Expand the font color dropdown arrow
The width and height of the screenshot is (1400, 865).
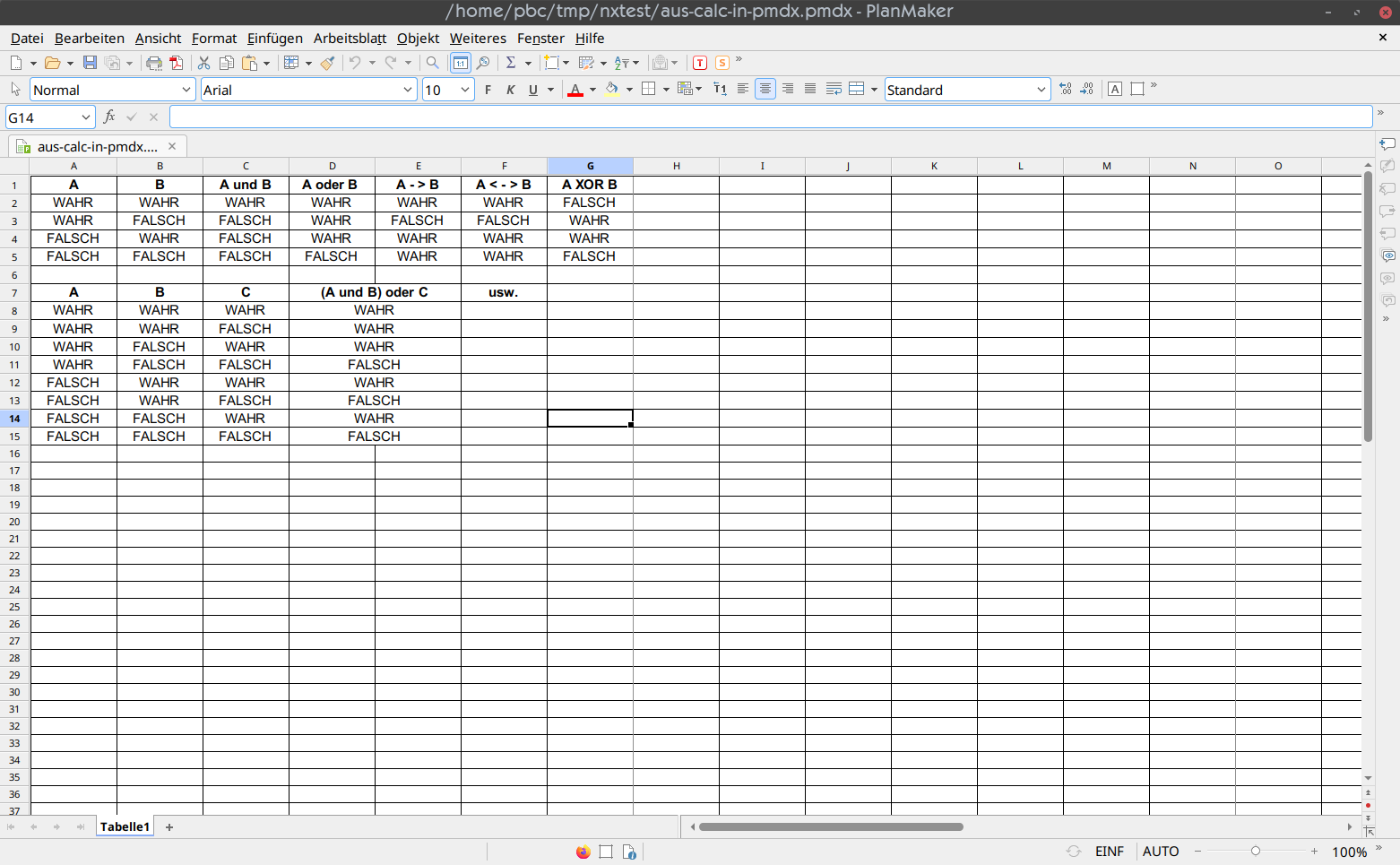click(x=592, y=90)
